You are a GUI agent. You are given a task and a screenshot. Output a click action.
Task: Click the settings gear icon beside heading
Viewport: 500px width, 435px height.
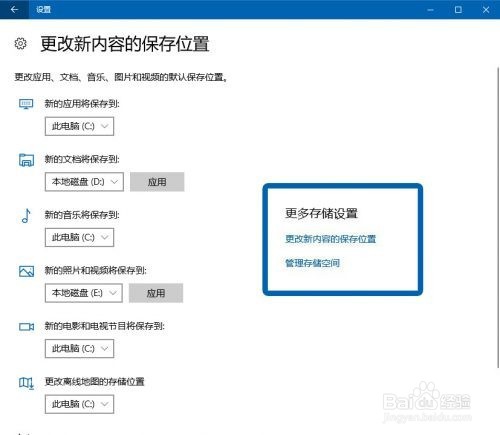pos(20,44)
